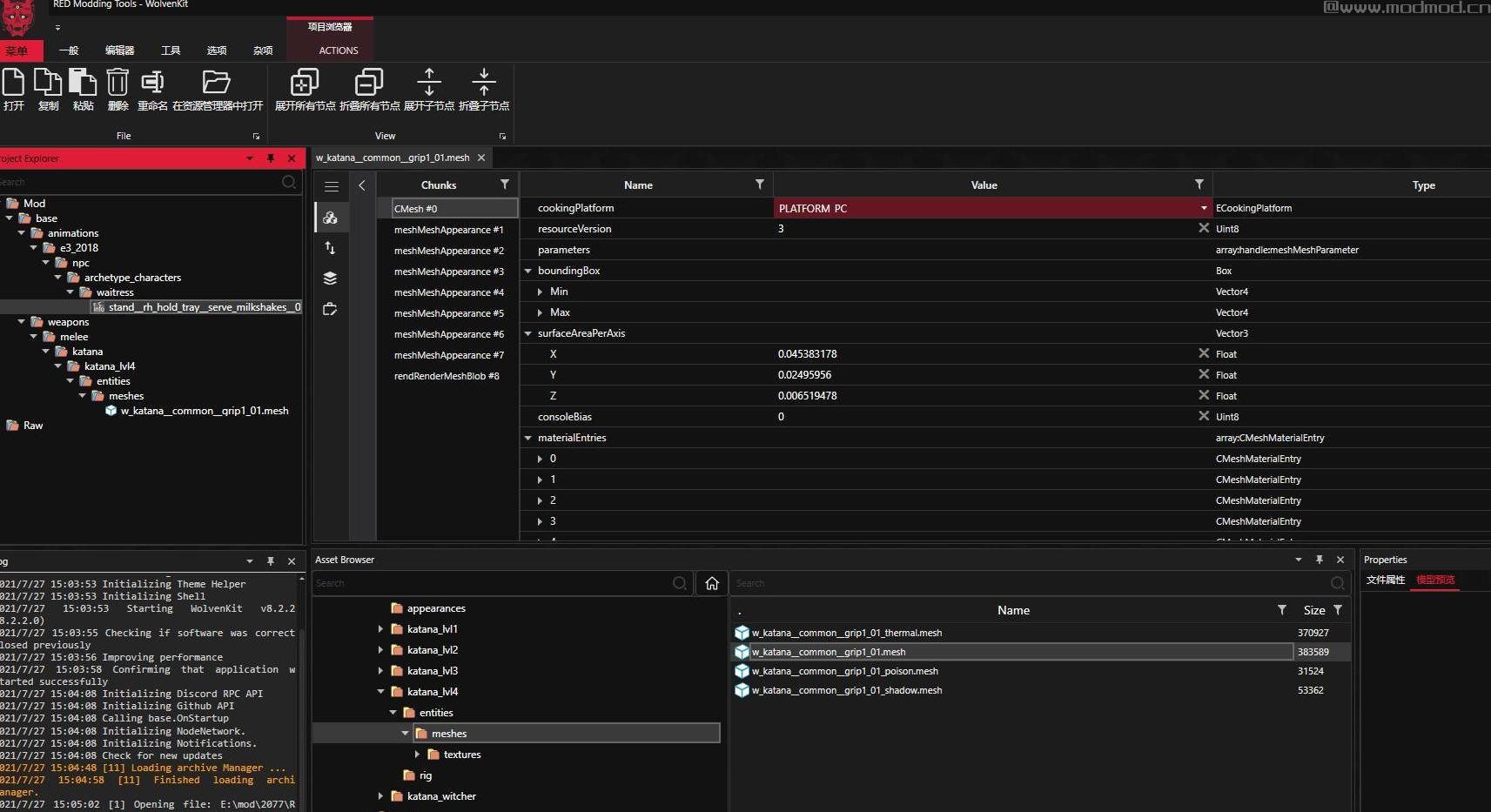Filter the asset list Name column
Viewport: 1491px width, 812px height.
1282,610
